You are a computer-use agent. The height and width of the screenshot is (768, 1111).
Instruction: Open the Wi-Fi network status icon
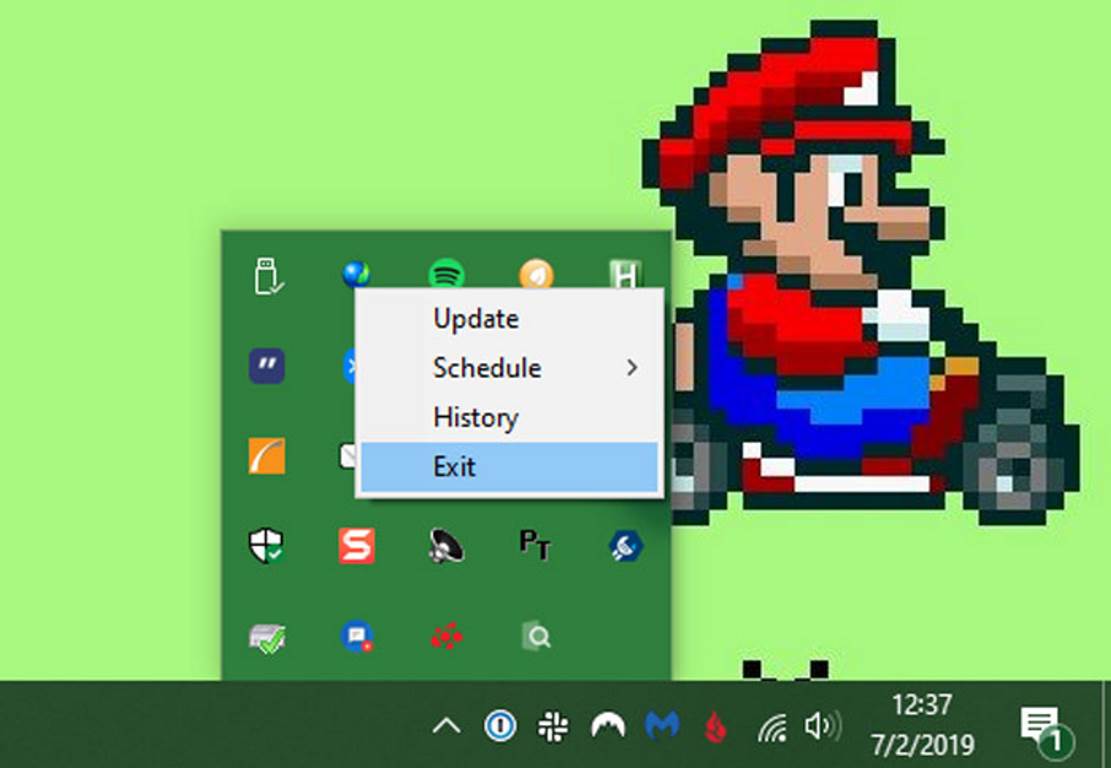coord(771,727)
